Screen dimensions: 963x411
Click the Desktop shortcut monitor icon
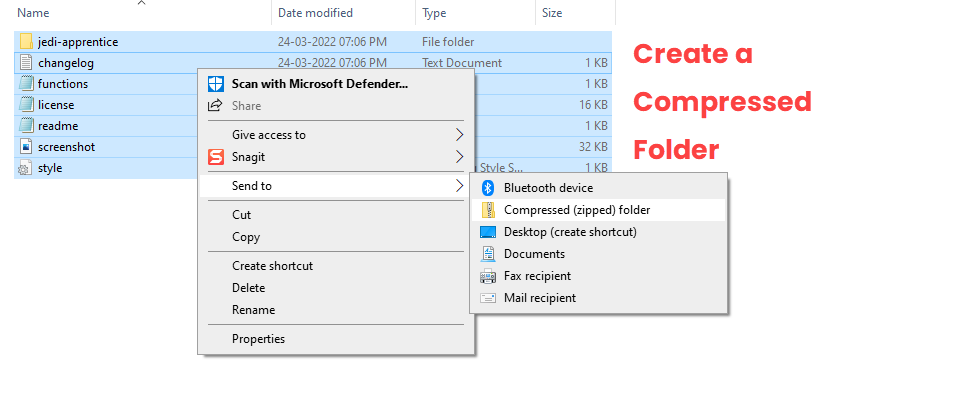pos(488,232)
